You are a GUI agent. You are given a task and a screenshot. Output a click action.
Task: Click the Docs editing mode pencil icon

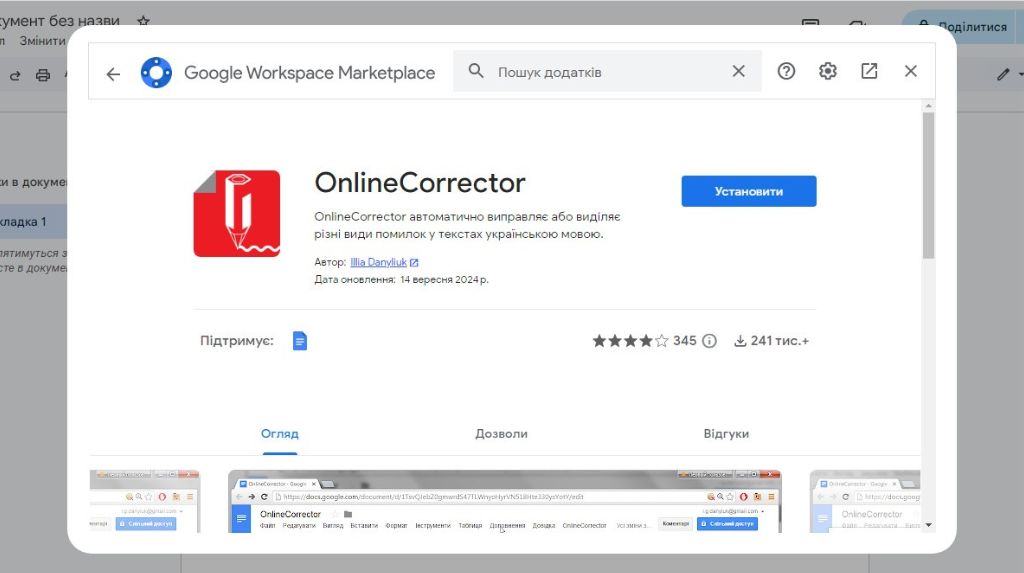[1004, 74]
